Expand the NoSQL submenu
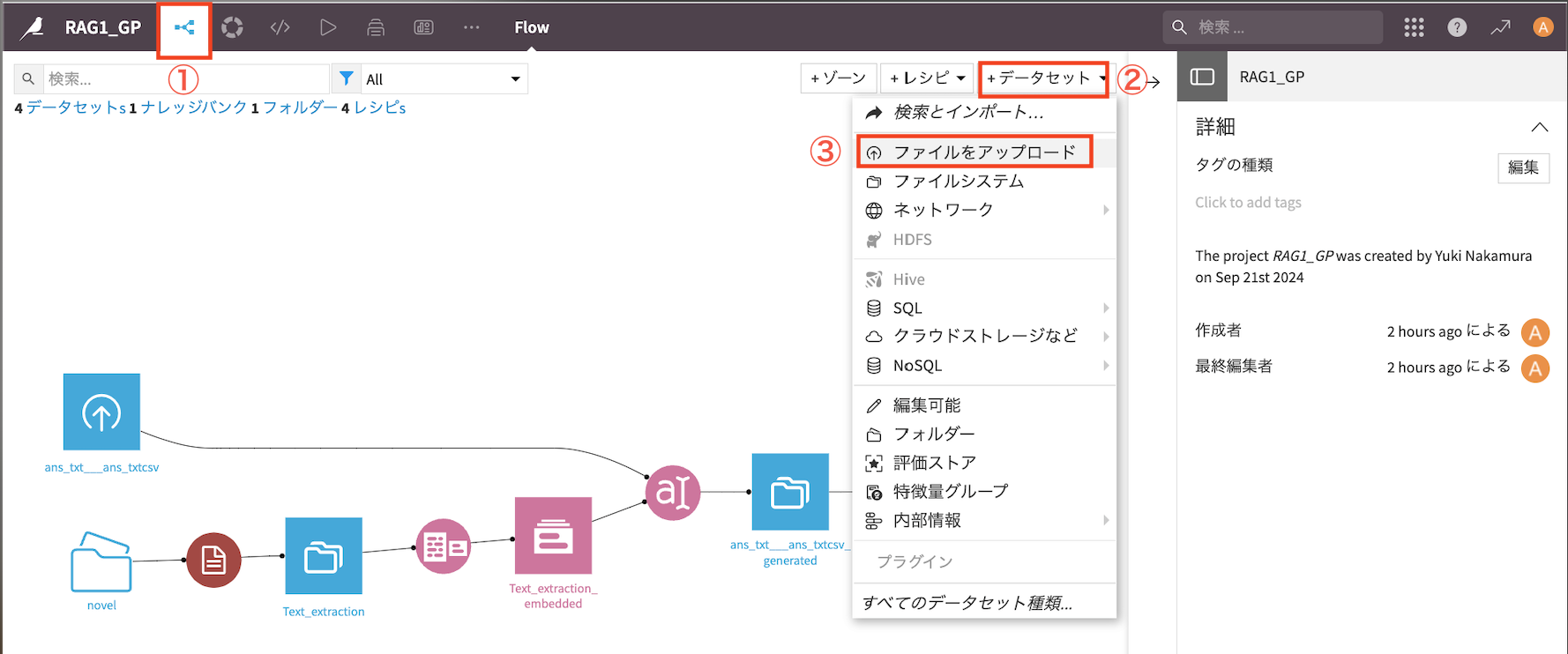 [985, 365]
